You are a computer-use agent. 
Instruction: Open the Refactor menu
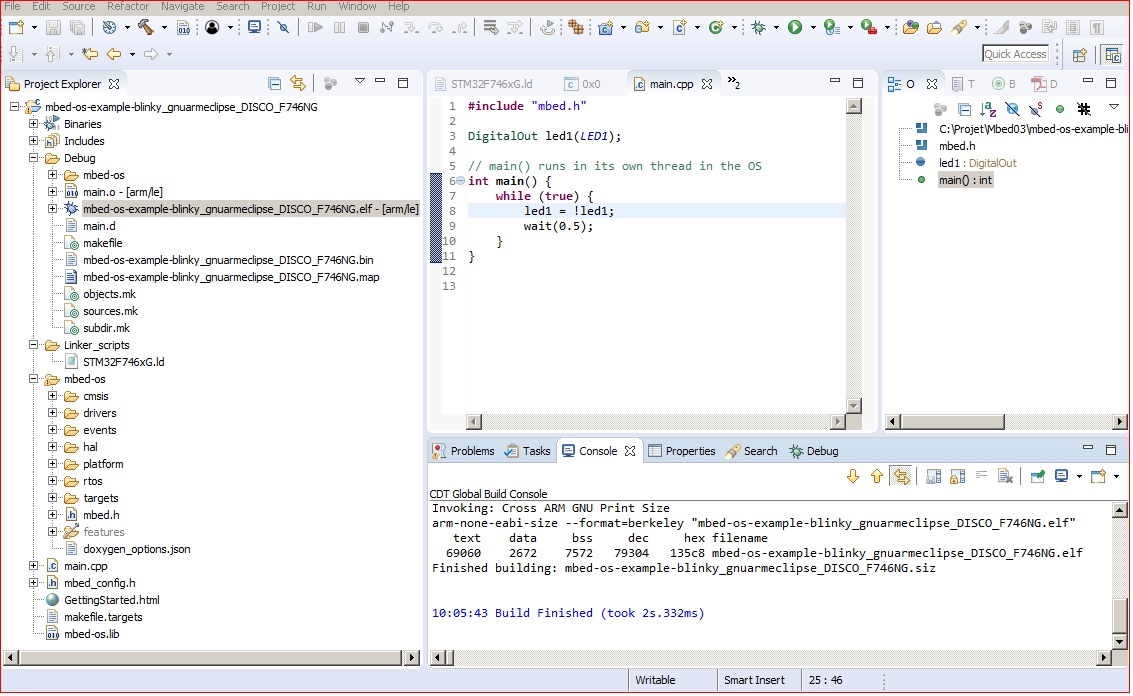click(x=128, y=6)
